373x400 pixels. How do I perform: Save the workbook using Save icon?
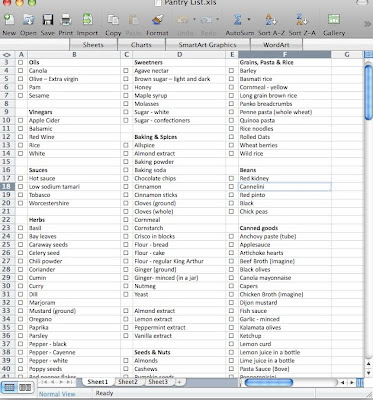pyautogui.click(x=48, y=20)
